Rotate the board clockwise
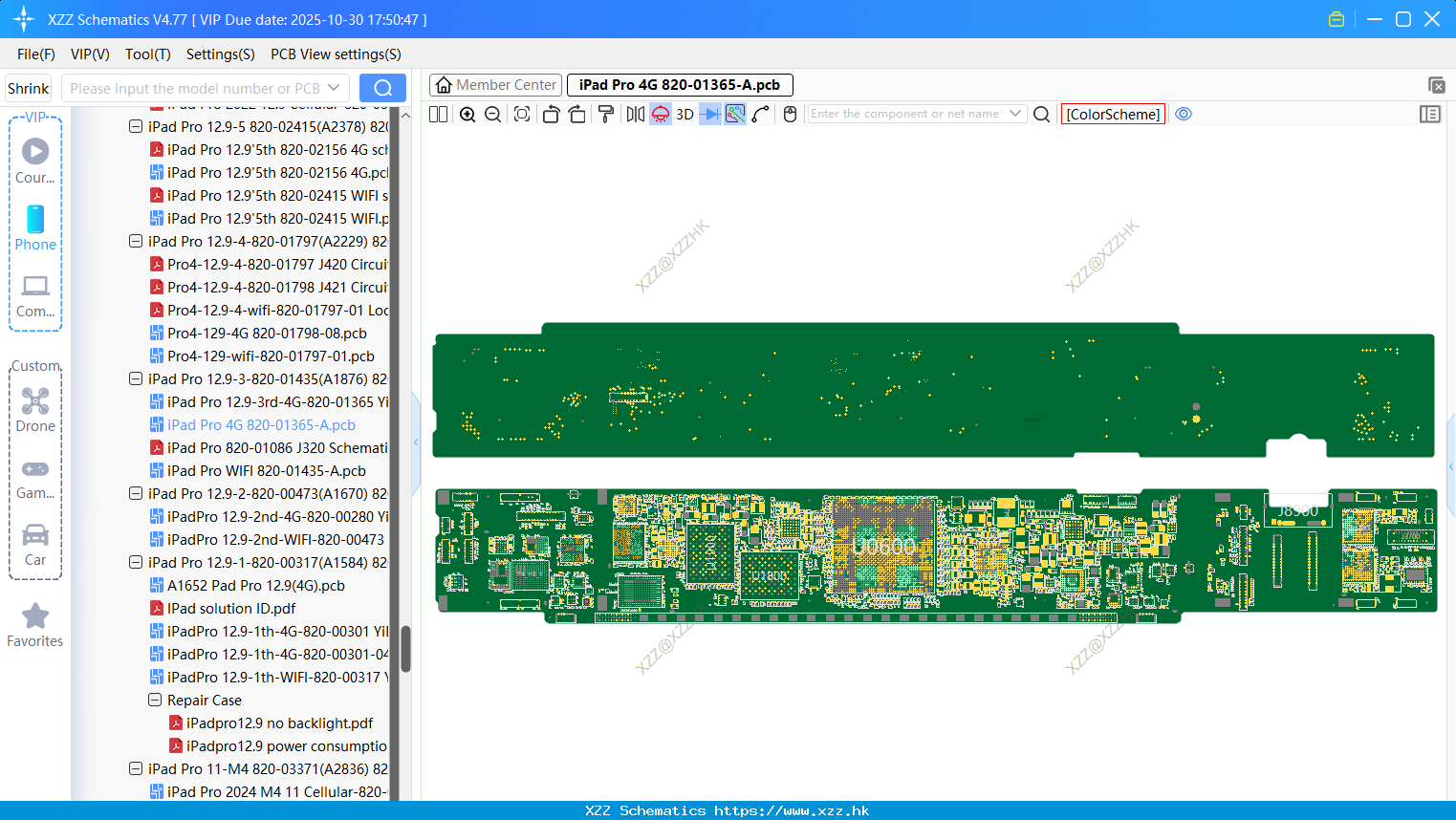This screenshot has height=820, width=1456. [576, 114]
